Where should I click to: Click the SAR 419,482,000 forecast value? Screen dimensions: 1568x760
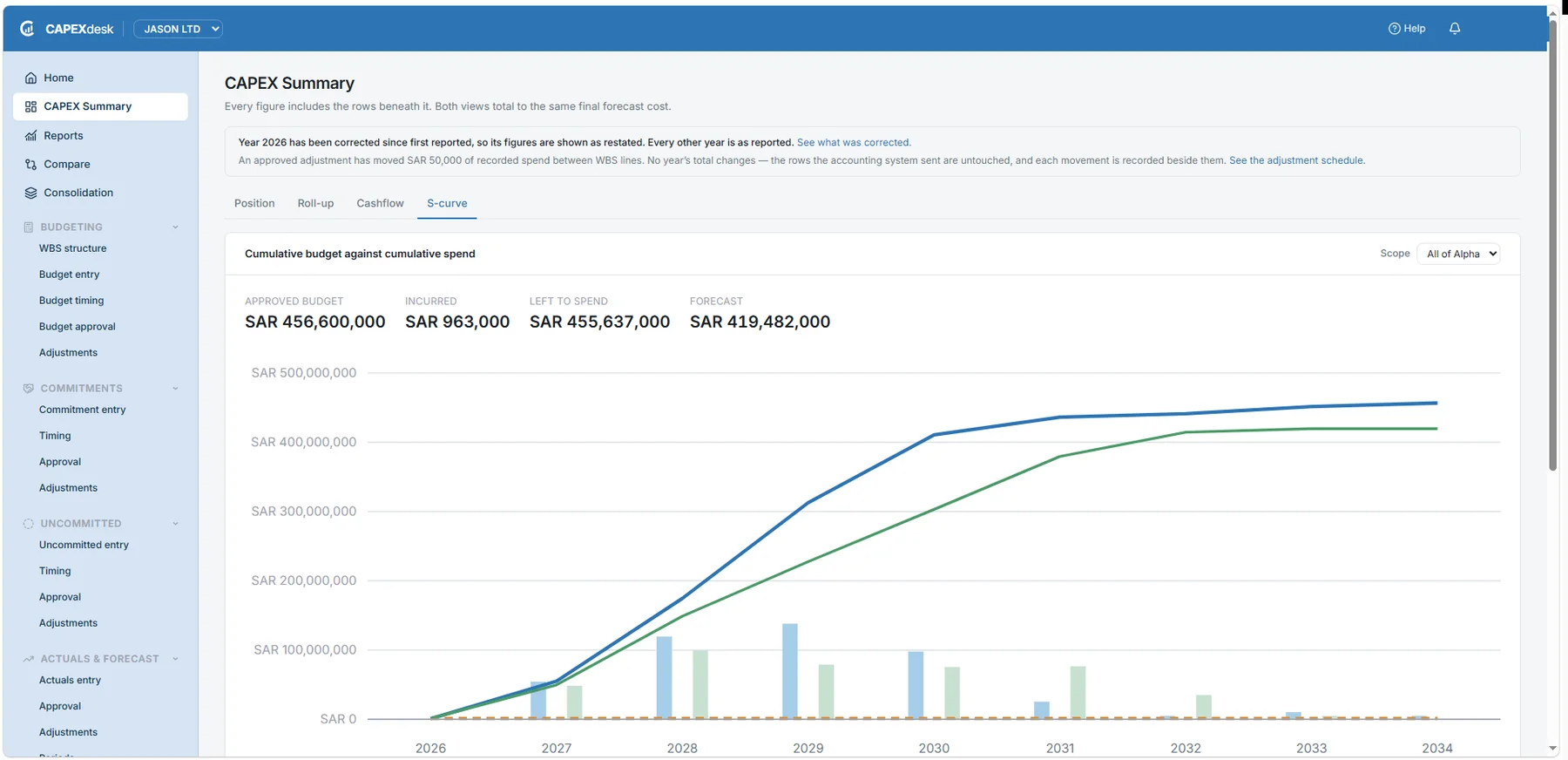760,322
